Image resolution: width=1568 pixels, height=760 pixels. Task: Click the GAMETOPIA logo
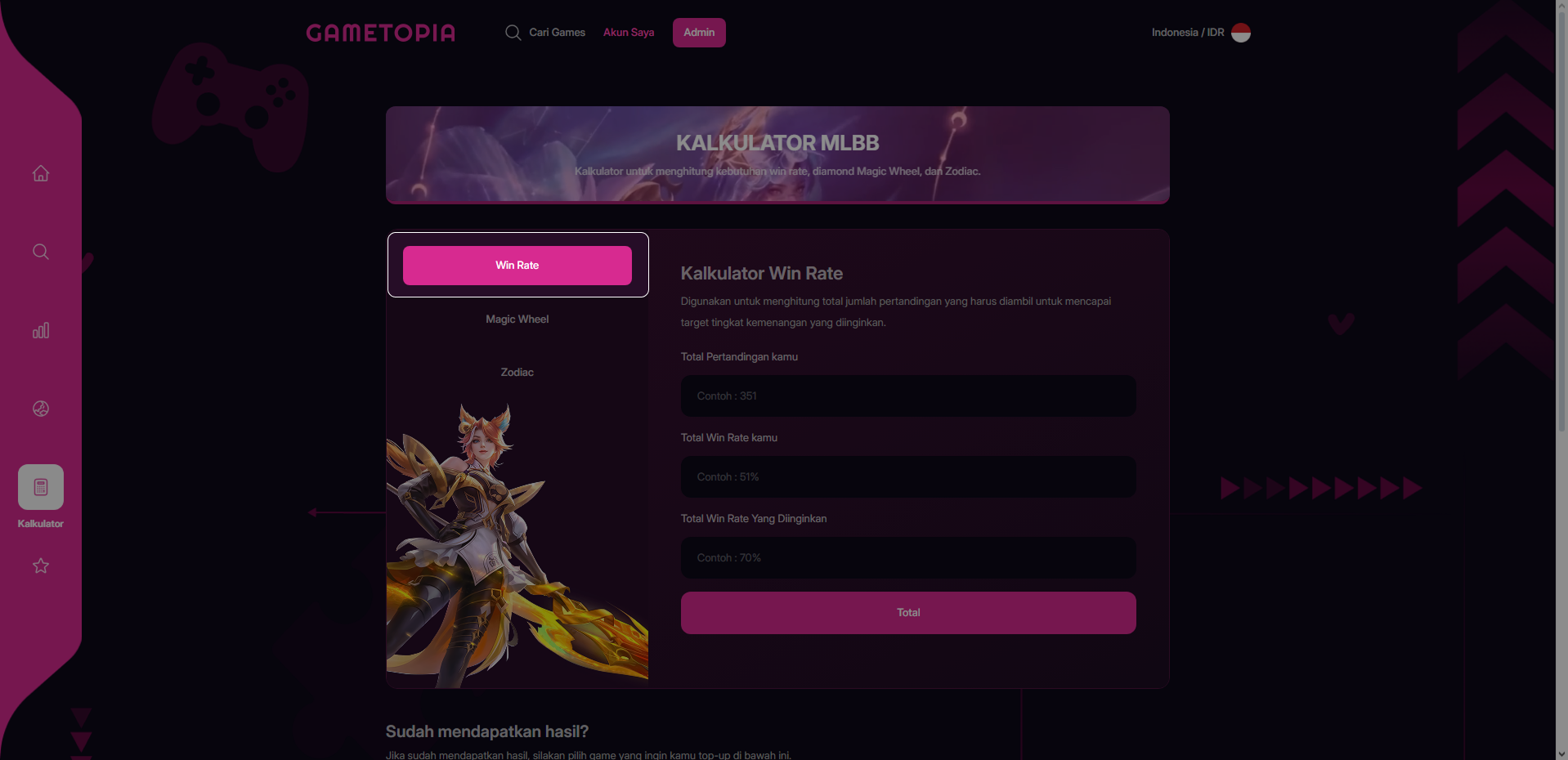[381, 33]
